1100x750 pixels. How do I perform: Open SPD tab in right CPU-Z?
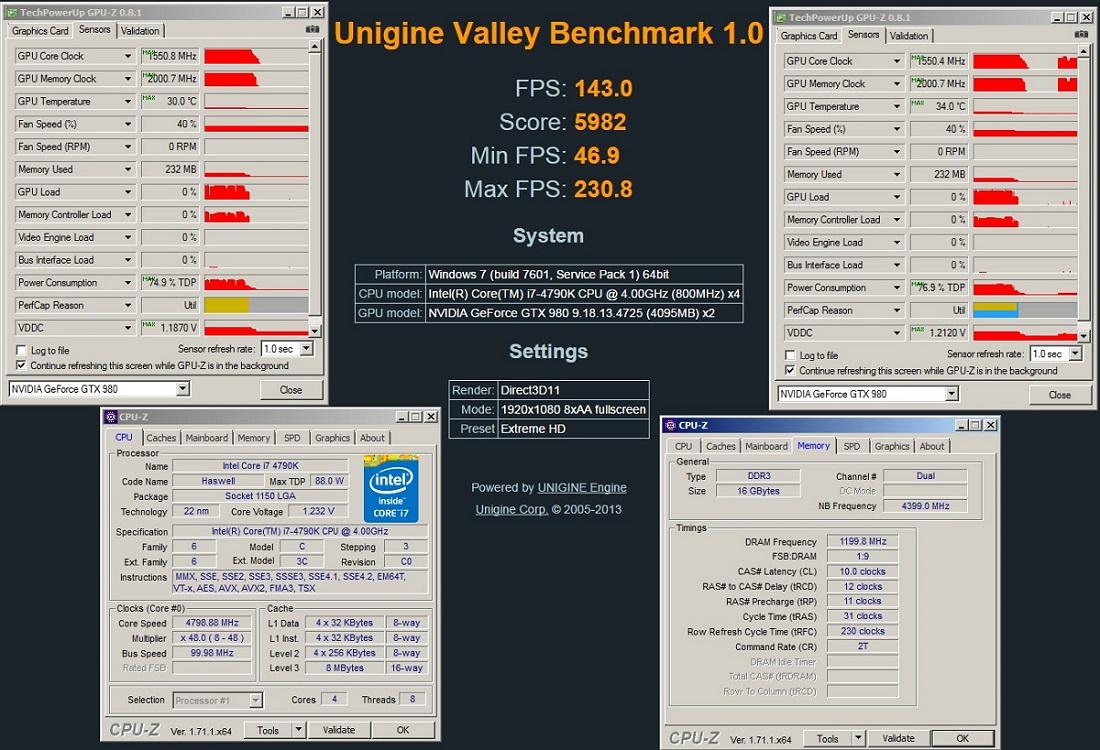[x=852, y=446]
